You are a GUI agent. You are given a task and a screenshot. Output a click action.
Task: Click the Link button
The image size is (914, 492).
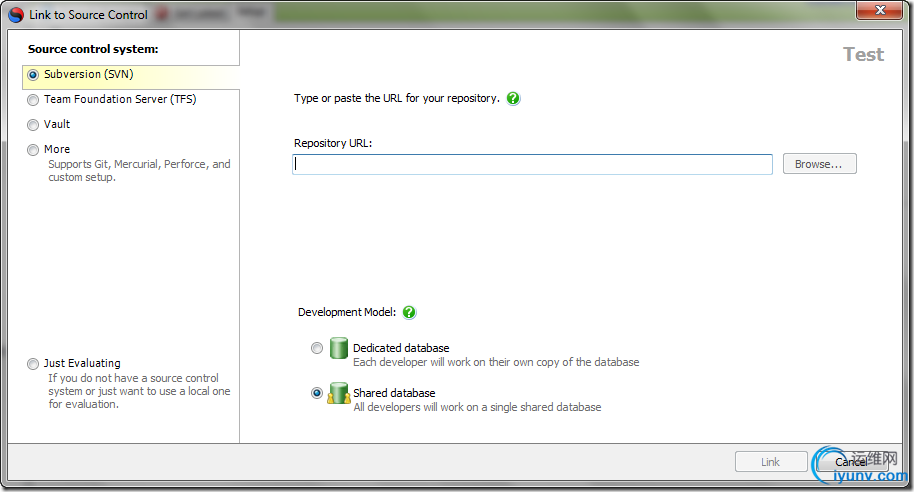[771, 462]
